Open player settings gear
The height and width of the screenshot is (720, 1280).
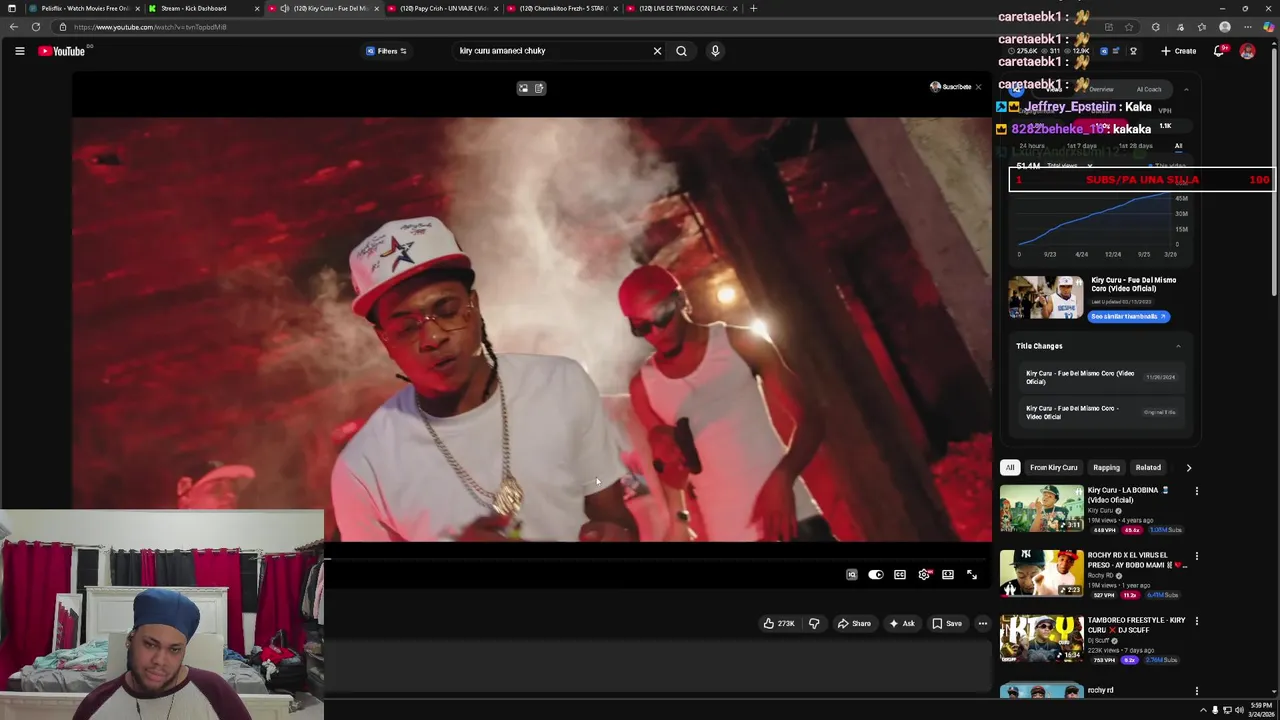[924, 575]
